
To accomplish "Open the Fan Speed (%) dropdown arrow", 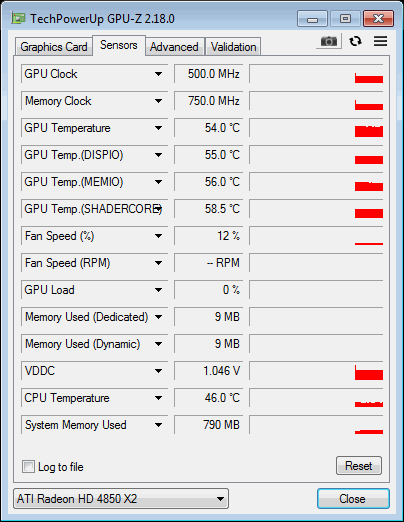I will [158, 236].
